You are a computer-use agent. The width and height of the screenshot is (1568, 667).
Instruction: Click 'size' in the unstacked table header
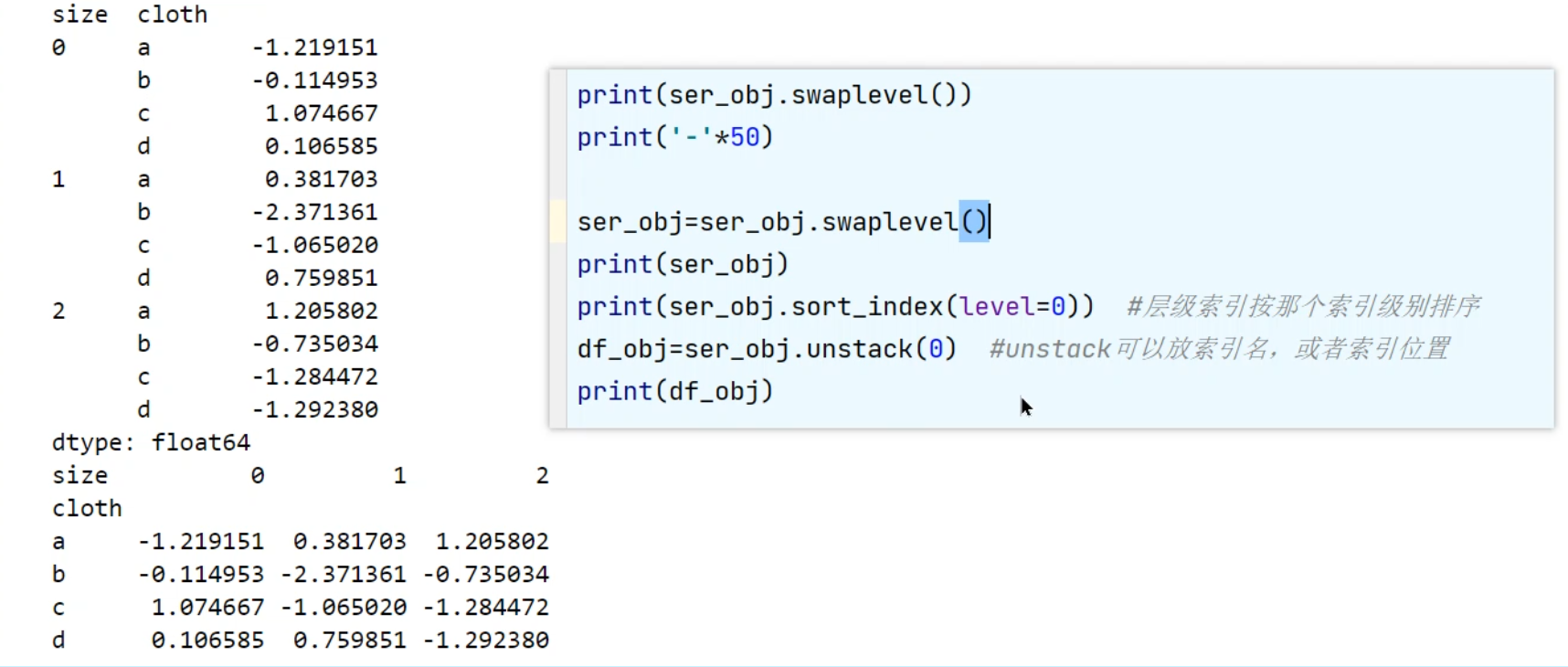(80, 475)
